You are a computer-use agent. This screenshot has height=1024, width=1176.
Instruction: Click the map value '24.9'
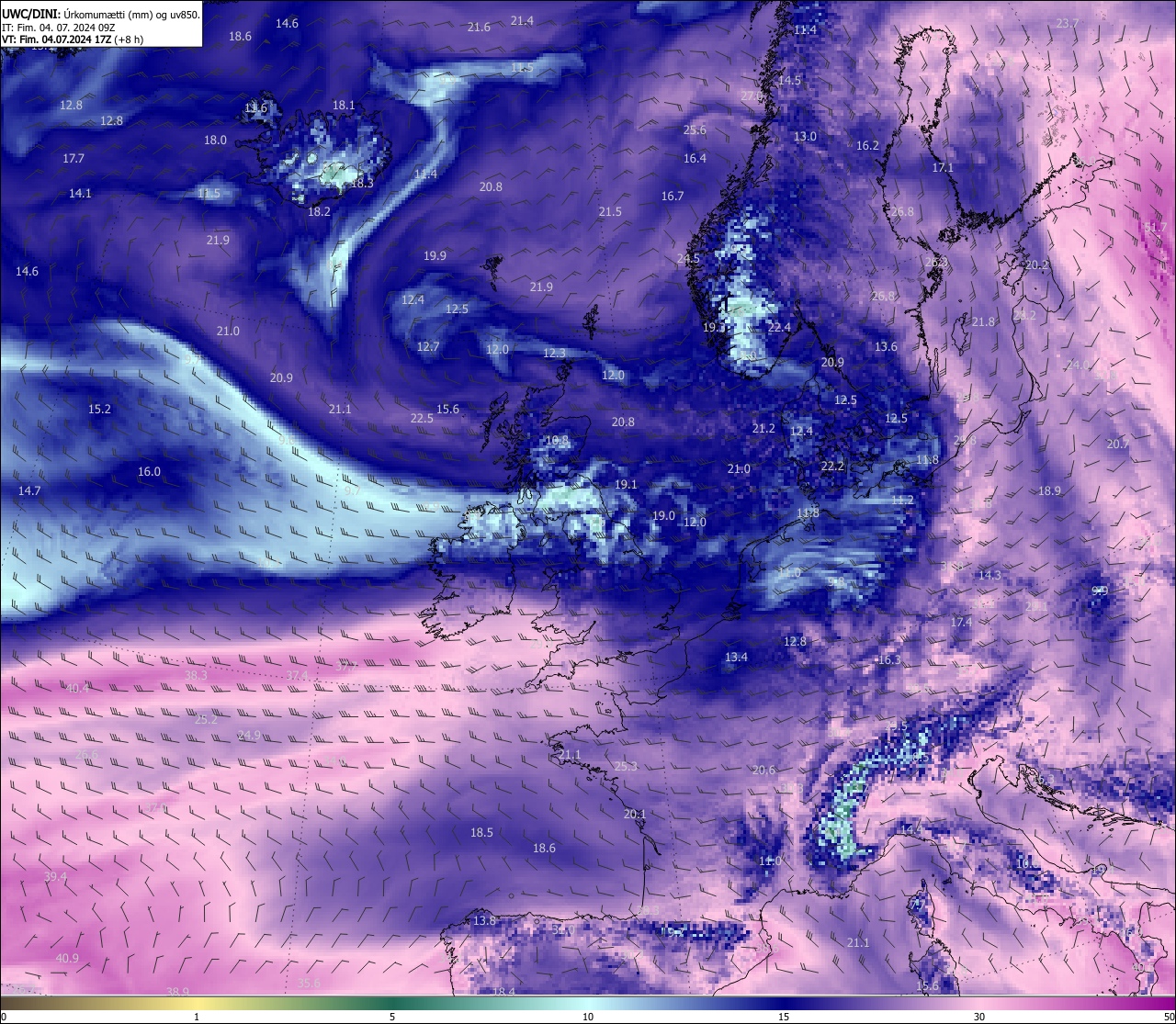(x=249, y=735)
